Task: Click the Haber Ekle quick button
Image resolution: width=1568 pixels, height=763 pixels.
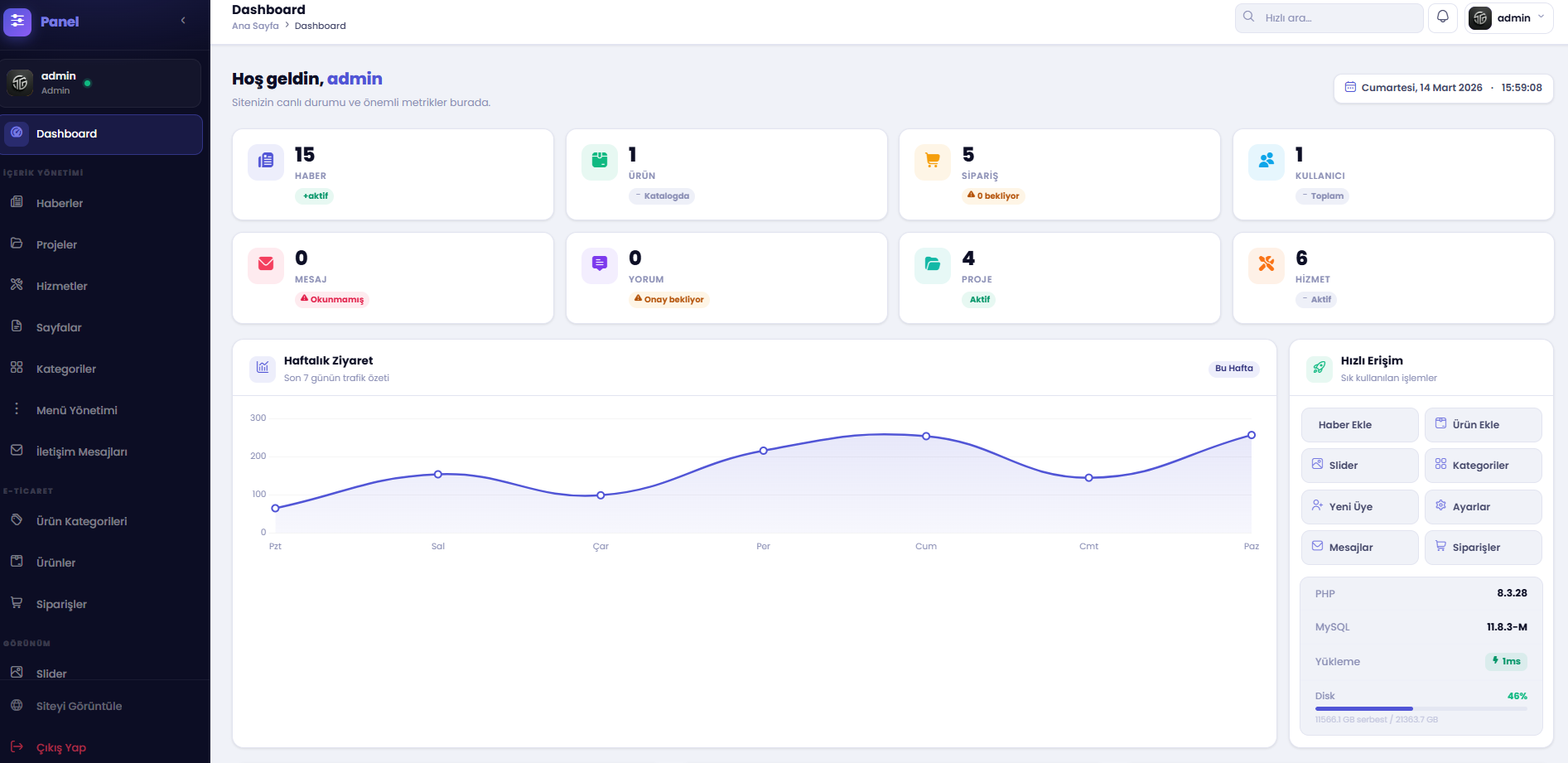Action: (x=1359, y=425)
